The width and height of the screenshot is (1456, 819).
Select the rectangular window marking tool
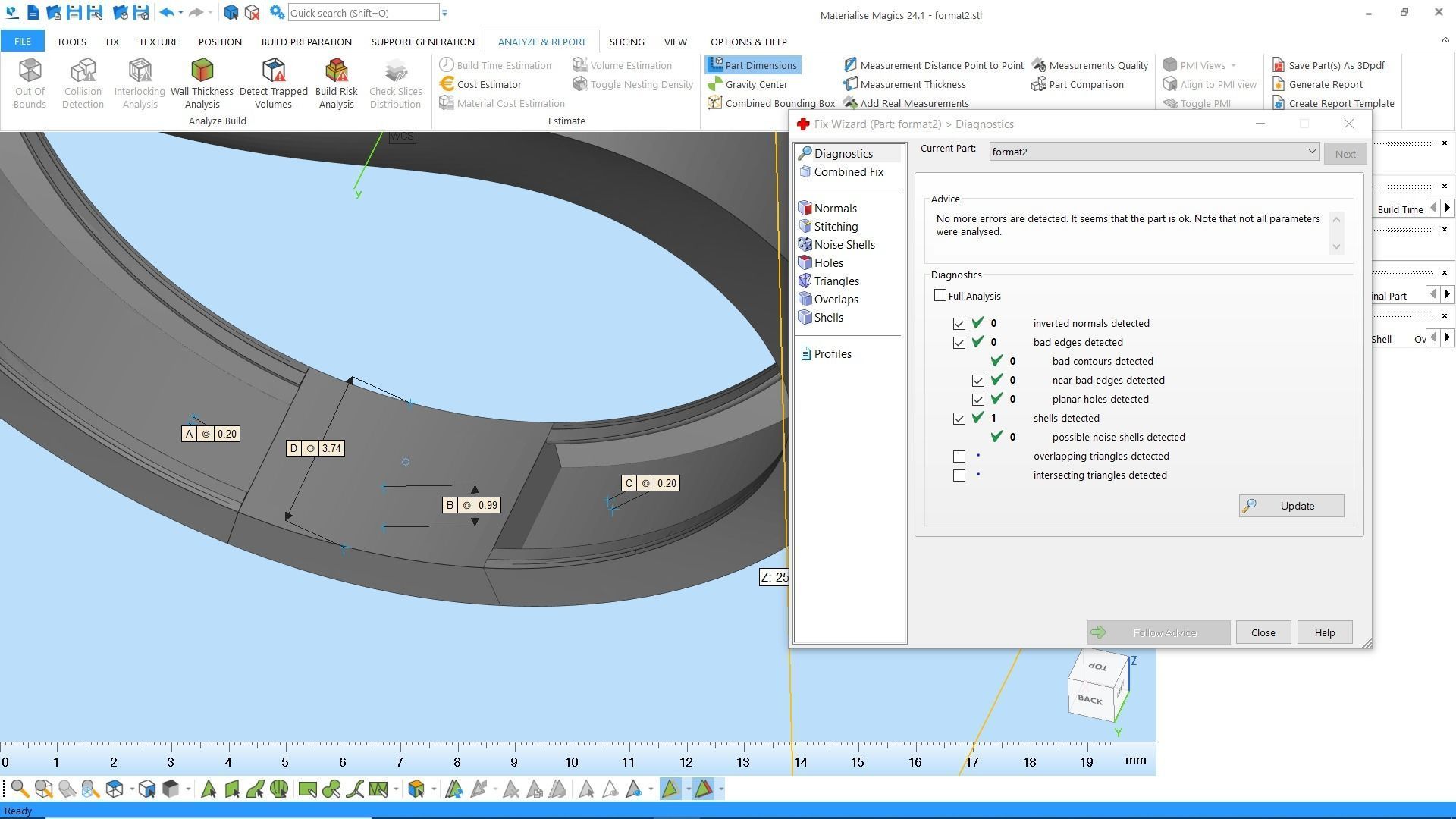click(307, 789)
